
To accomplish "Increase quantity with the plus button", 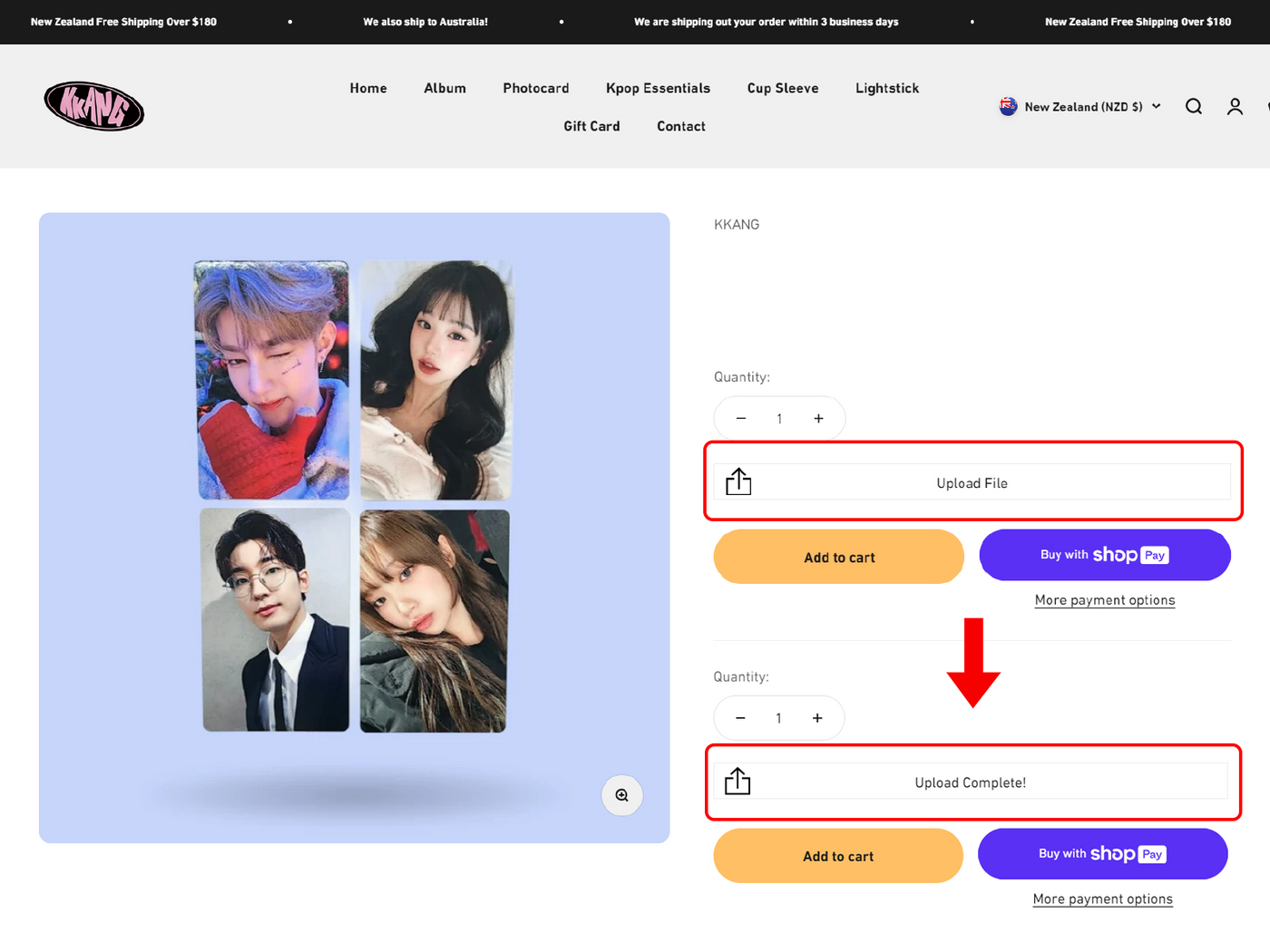I will coord(817,418).
